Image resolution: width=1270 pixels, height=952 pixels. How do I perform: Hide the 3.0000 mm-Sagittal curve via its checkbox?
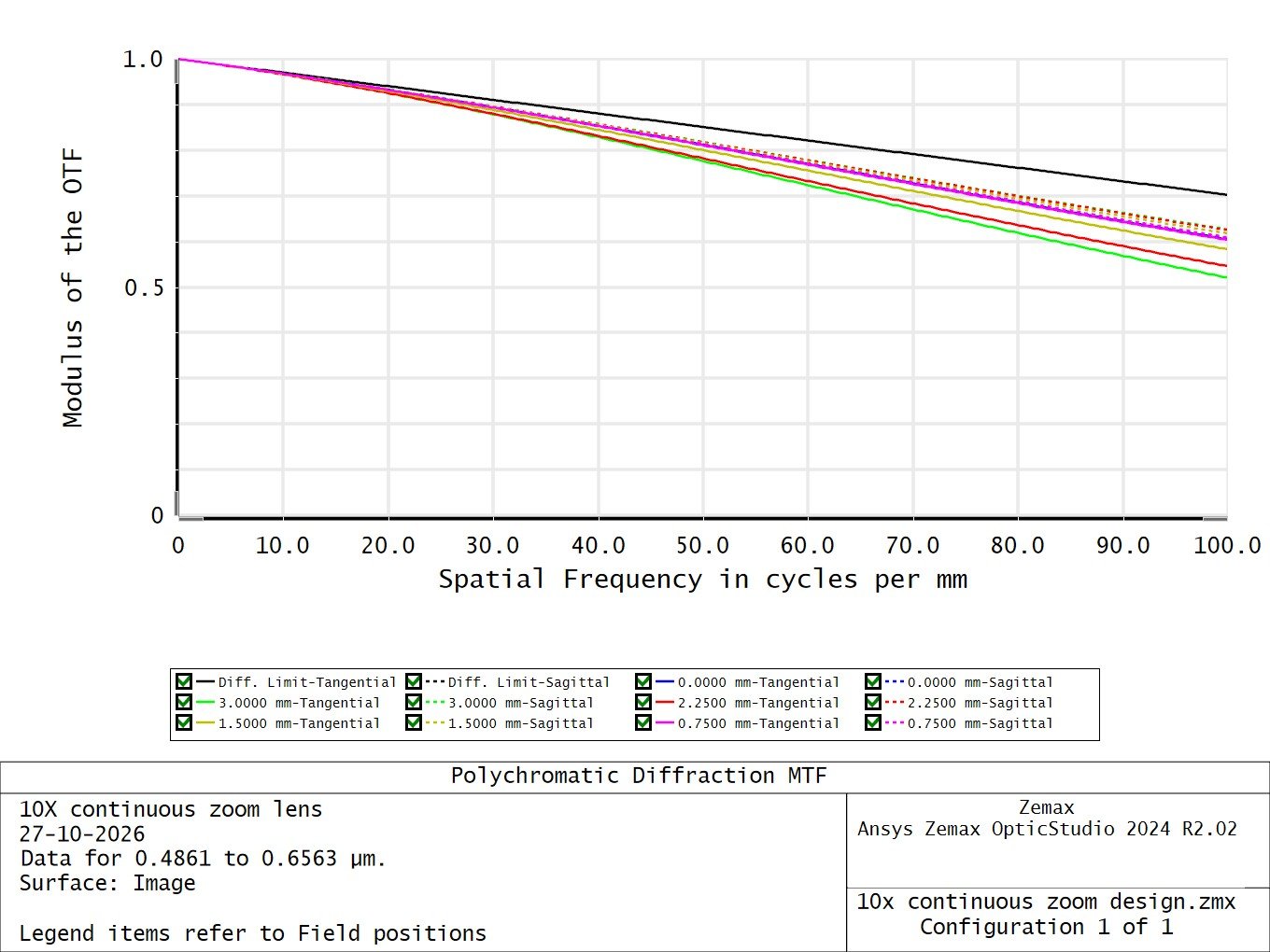(x=414, y=703)
